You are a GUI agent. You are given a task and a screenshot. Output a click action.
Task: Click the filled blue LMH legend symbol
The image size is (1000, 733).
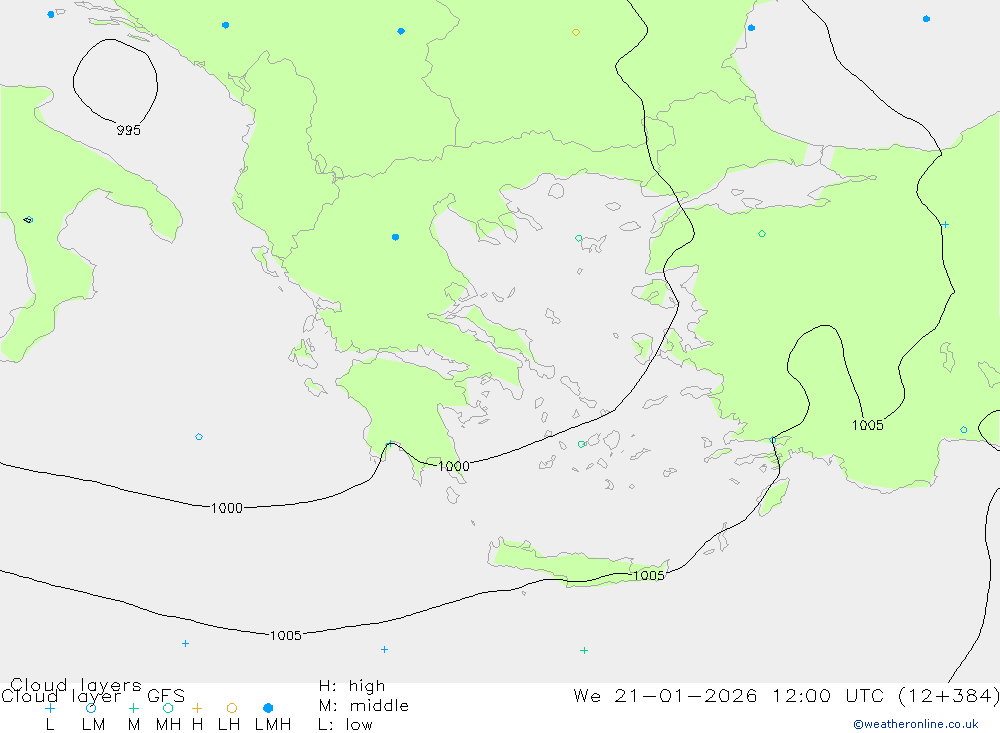268,708
